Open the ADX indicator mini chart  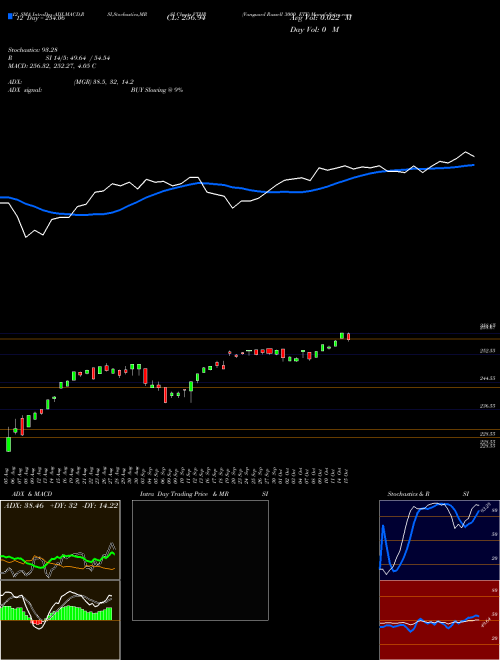click(x=60, y=540)
